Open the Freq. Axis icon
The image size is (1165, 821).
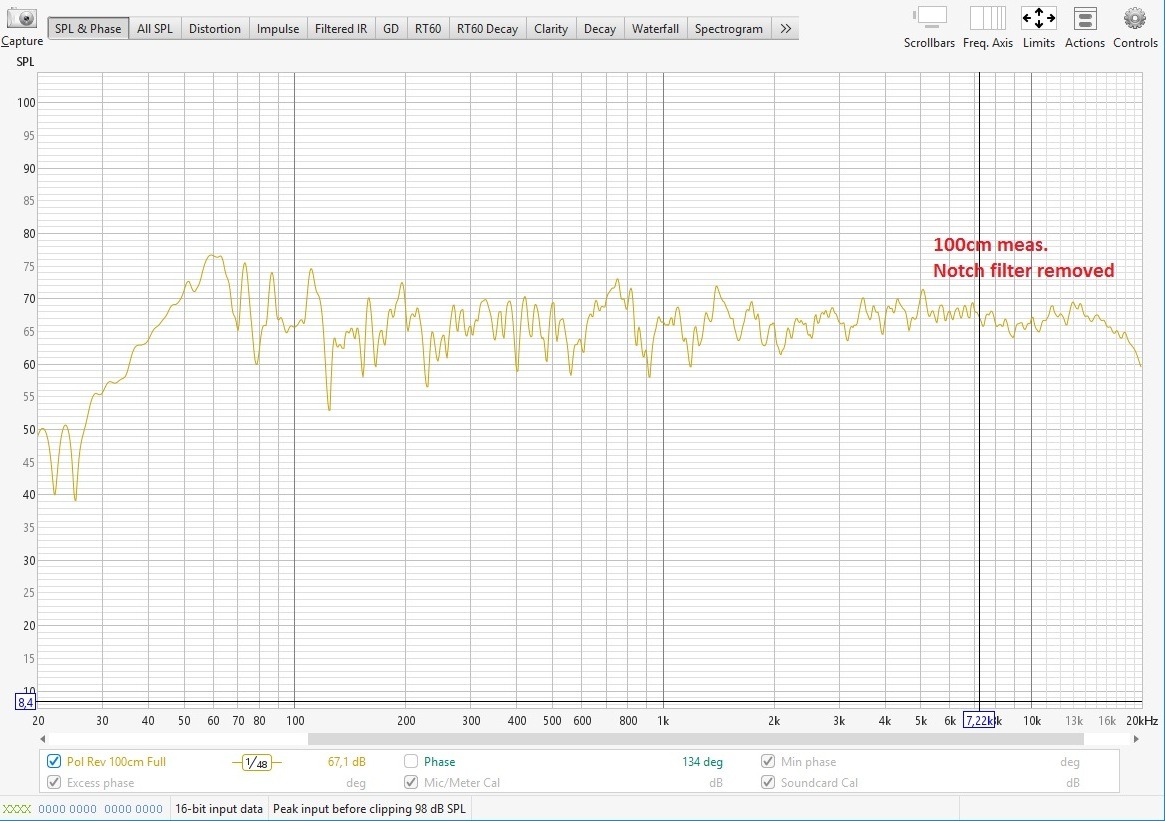tap(987, 18)
